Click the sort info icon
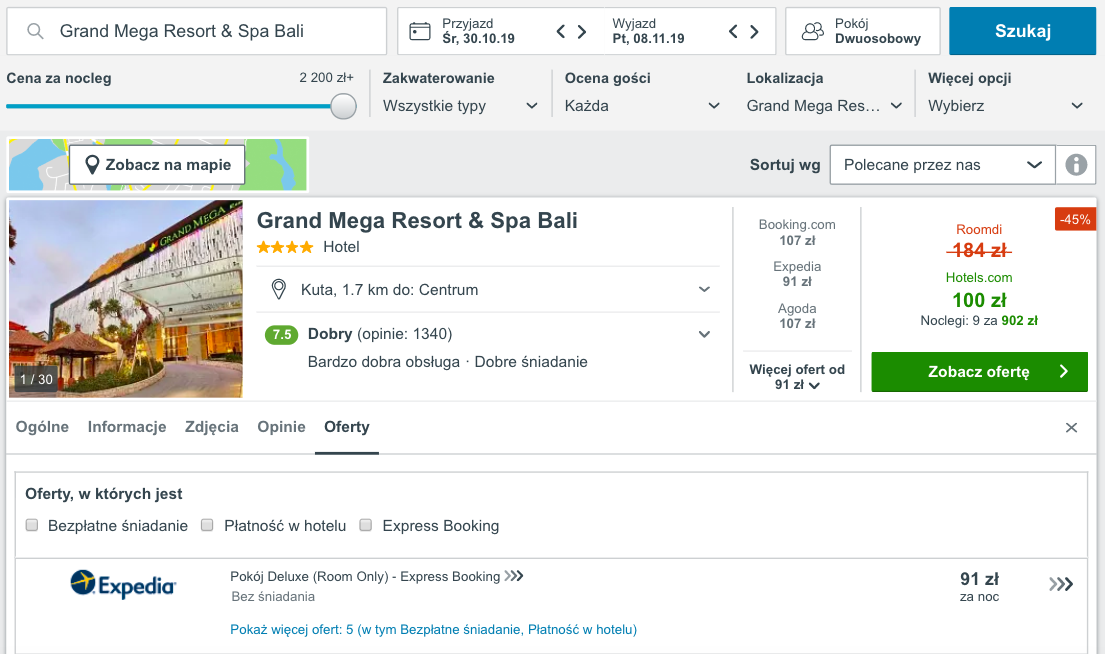This screenshot has height=654, width=1105. point(1075,165)
